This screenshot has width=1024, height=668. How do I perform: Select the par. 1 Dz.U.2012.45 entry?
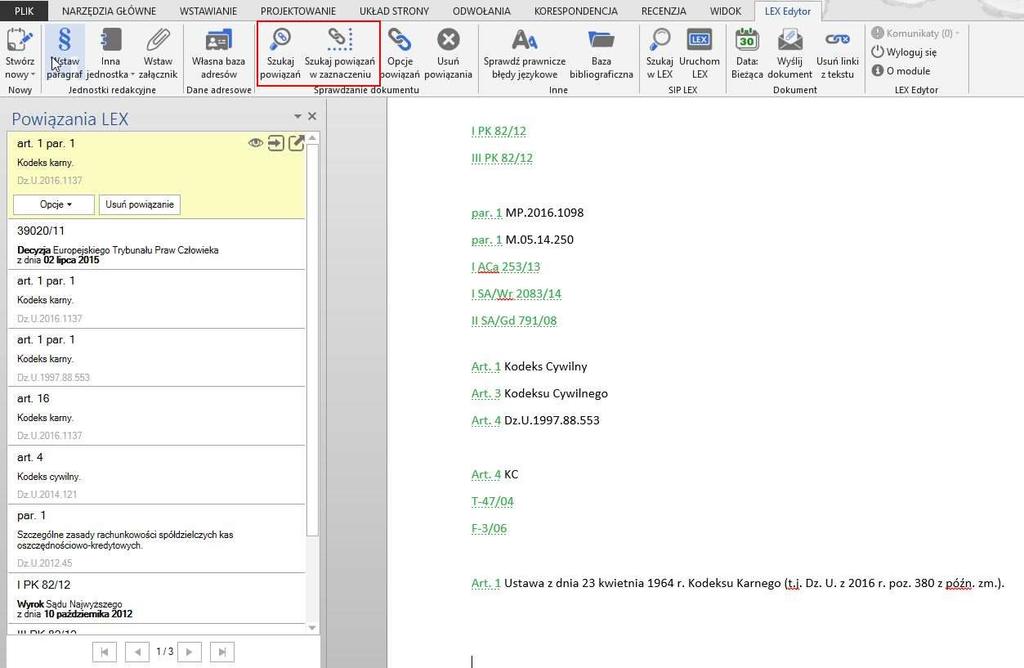click(x=157, y=539)
